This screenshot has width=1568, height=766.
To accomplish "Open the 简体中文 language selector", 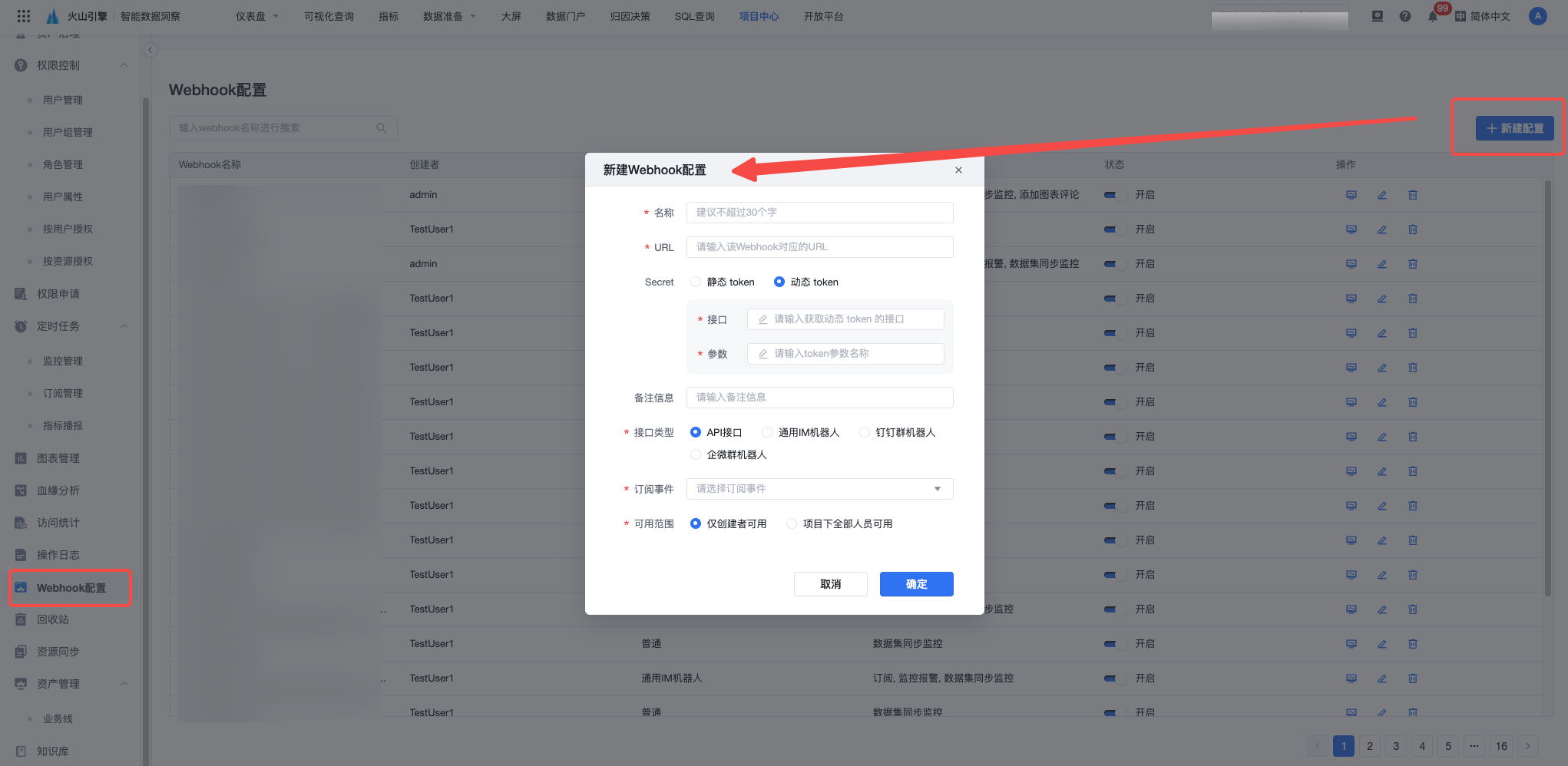I will tap(1483, 16).
